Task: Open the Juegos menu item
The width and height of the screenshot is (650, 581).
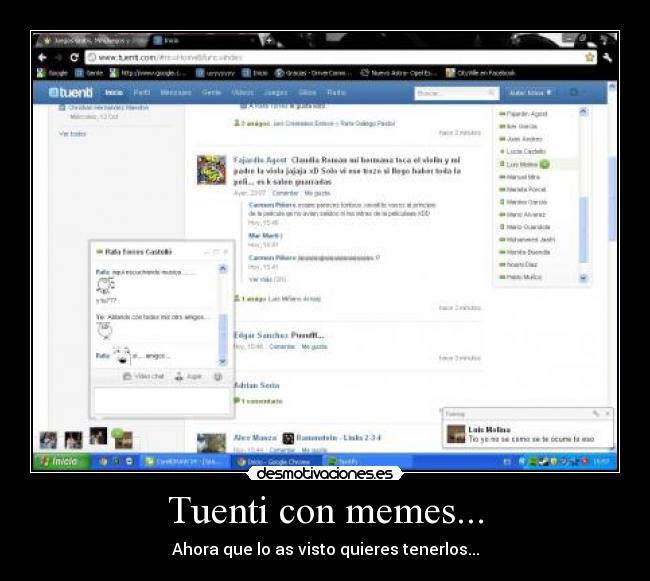Action: 276,92
